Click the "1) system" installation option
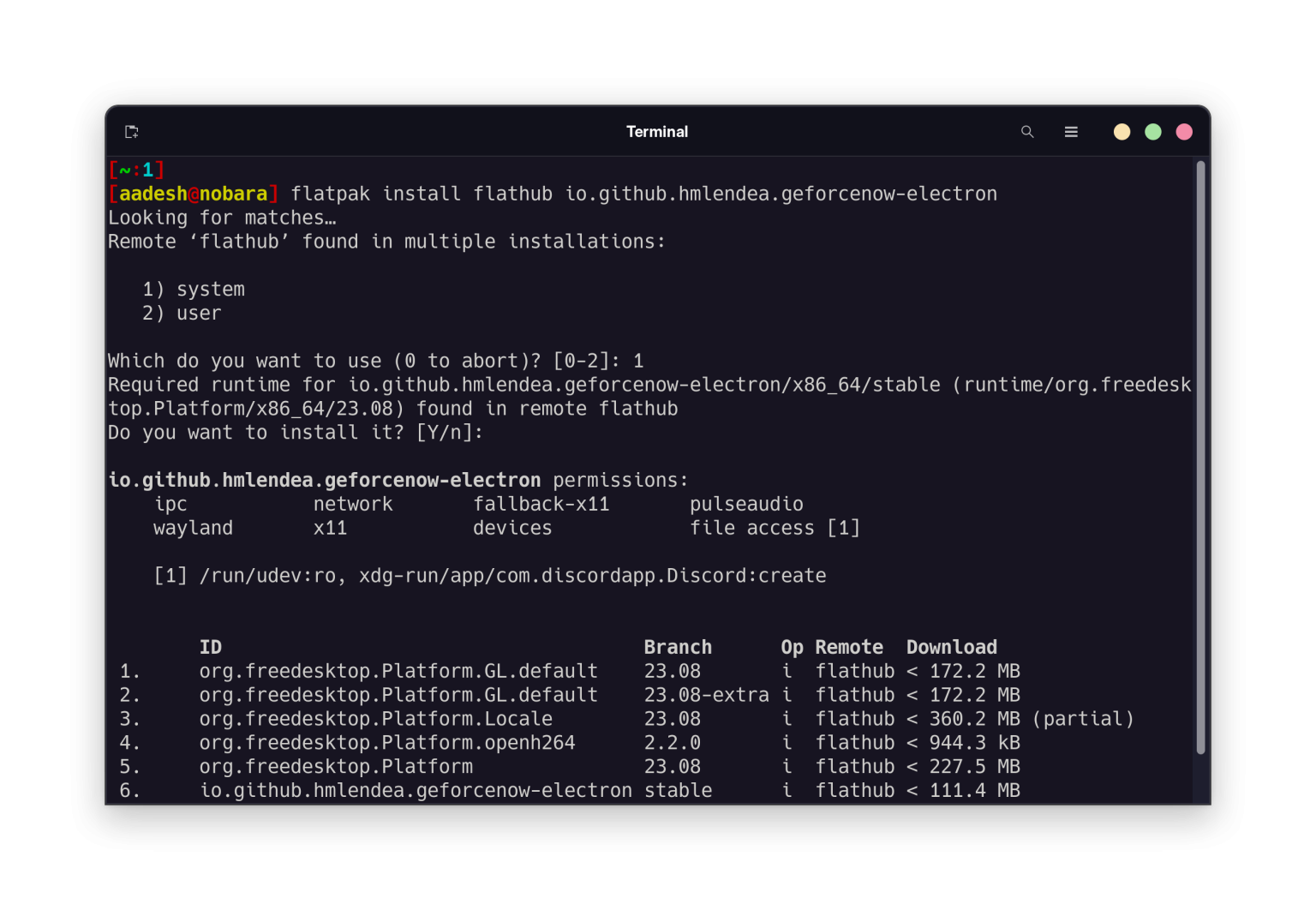The image size is (1316, 910). [x=193, y=289]
